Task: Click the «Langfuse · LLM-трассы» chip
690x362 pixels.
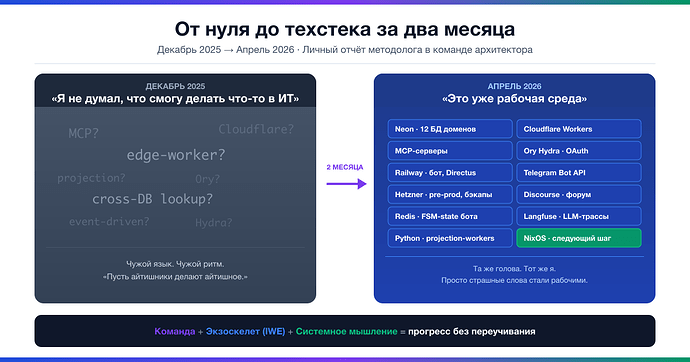Action: pyautogui.click(x=579, y=216)
